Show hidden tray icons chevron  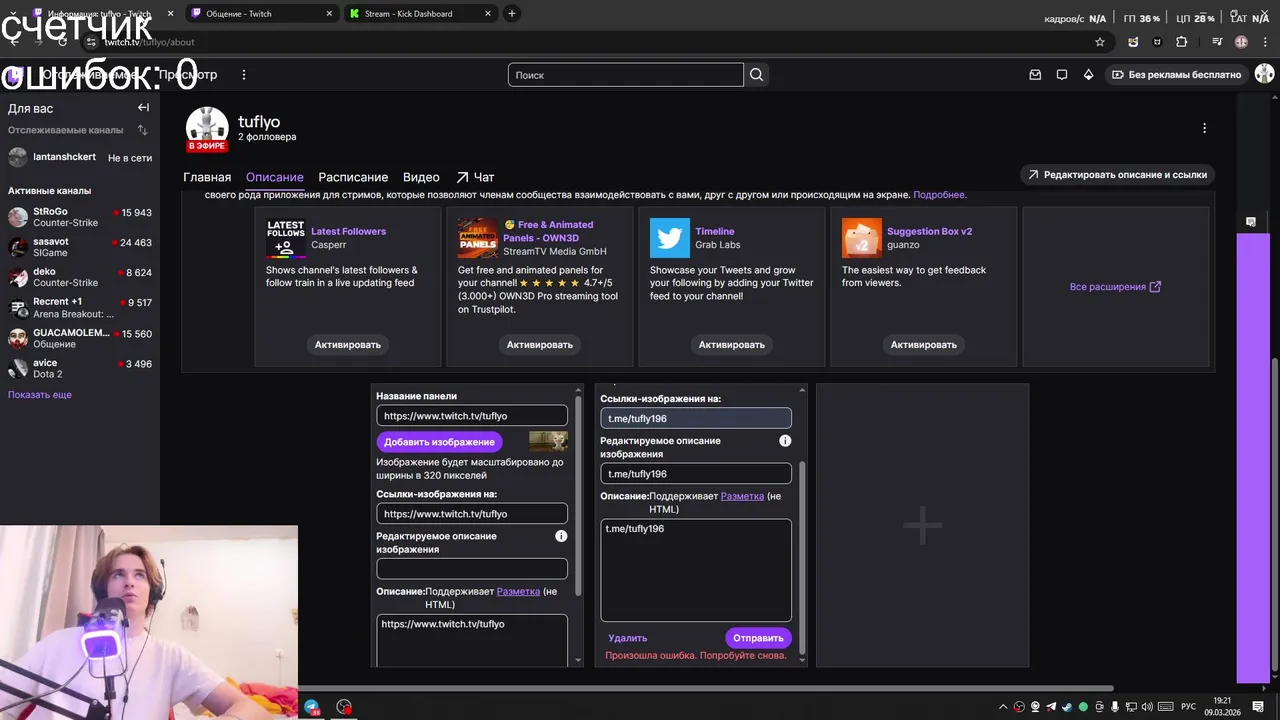(1003, 707)
